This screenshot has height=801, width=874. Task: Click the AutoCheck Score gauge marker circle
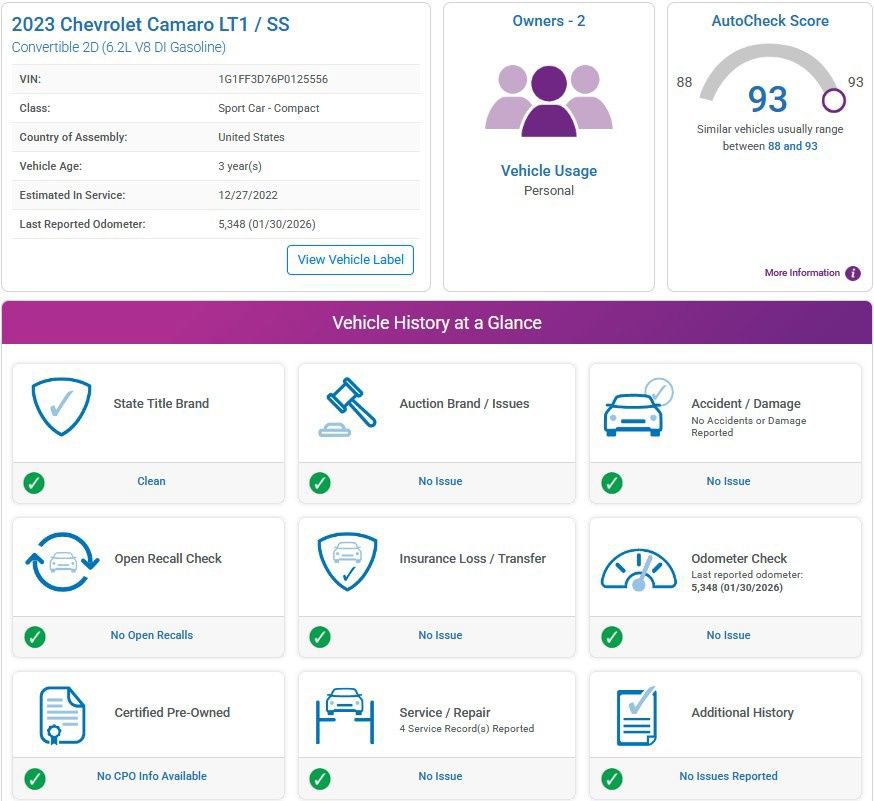[833, 100]
